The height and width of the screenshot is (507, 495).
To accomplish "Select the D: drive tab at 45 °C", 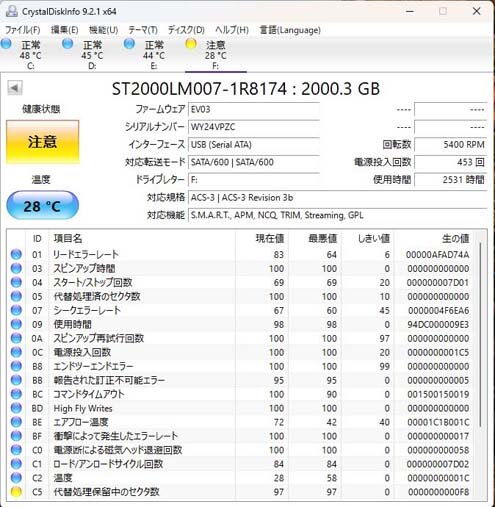I will click(x=92, y=55).
